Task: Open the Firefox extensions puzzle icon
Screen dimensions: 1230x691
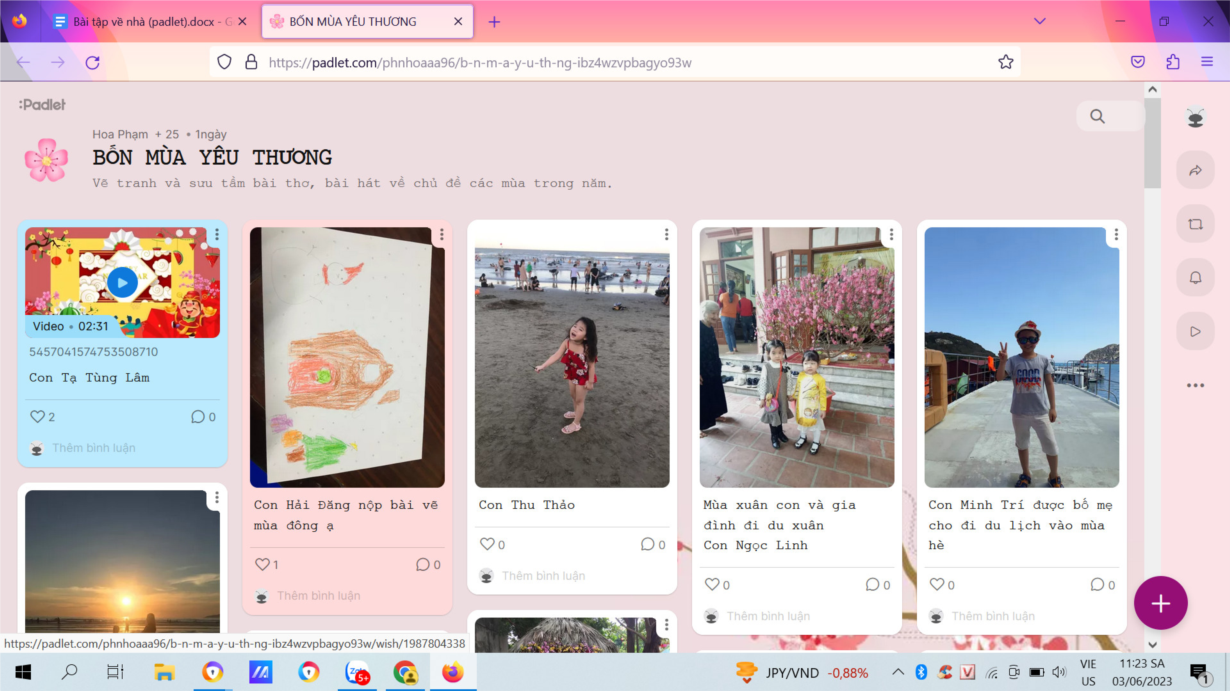Action: 1173,62
